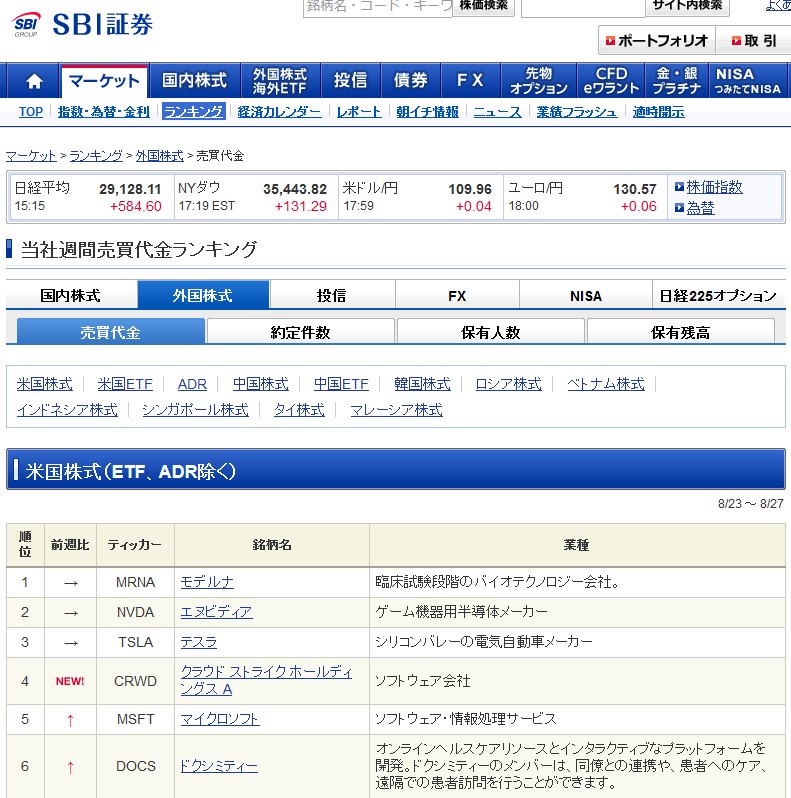Click the 株価検索 button
Viewport: 791px width, 798px height.
483,7
